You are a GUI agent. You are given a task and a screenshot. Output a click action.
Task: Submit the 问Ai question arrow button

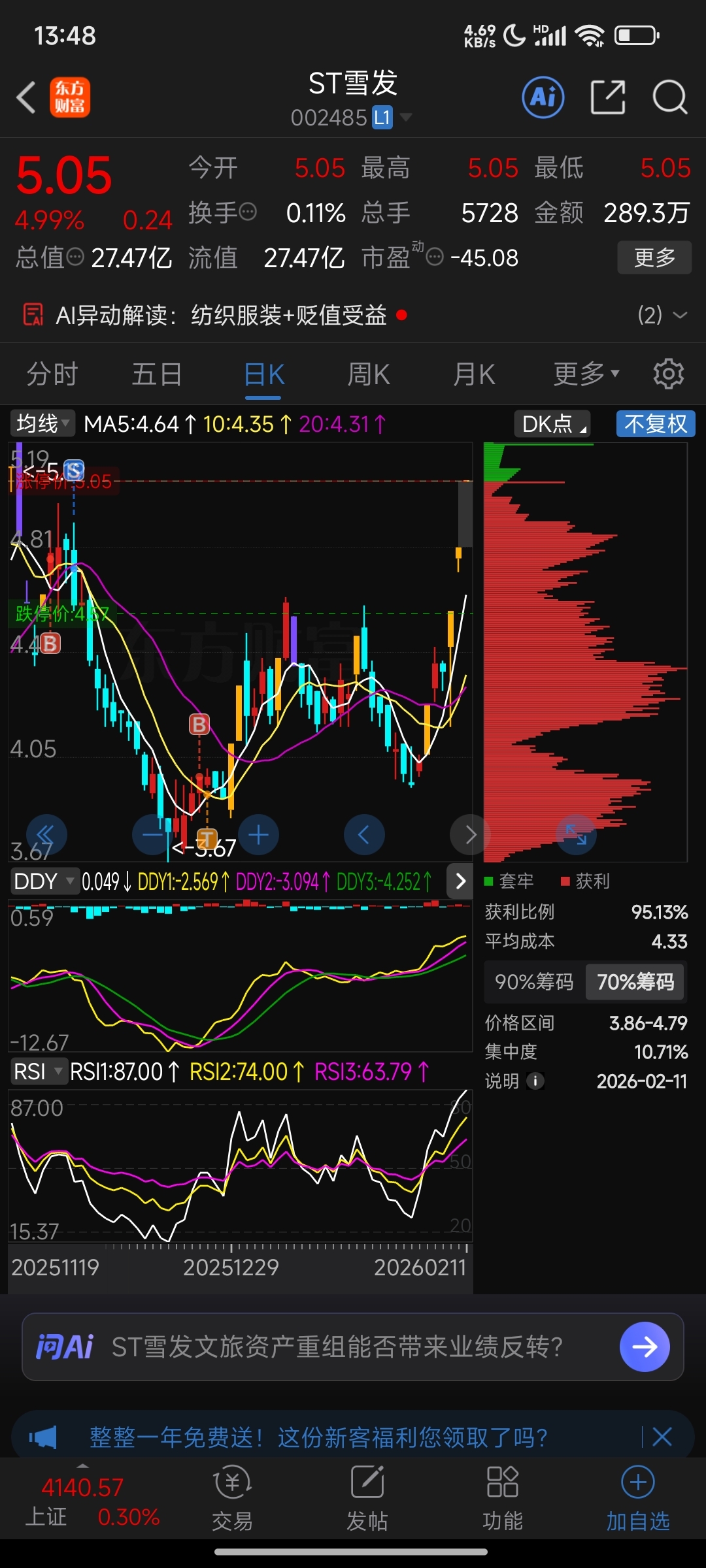[x=645, y=1347]
